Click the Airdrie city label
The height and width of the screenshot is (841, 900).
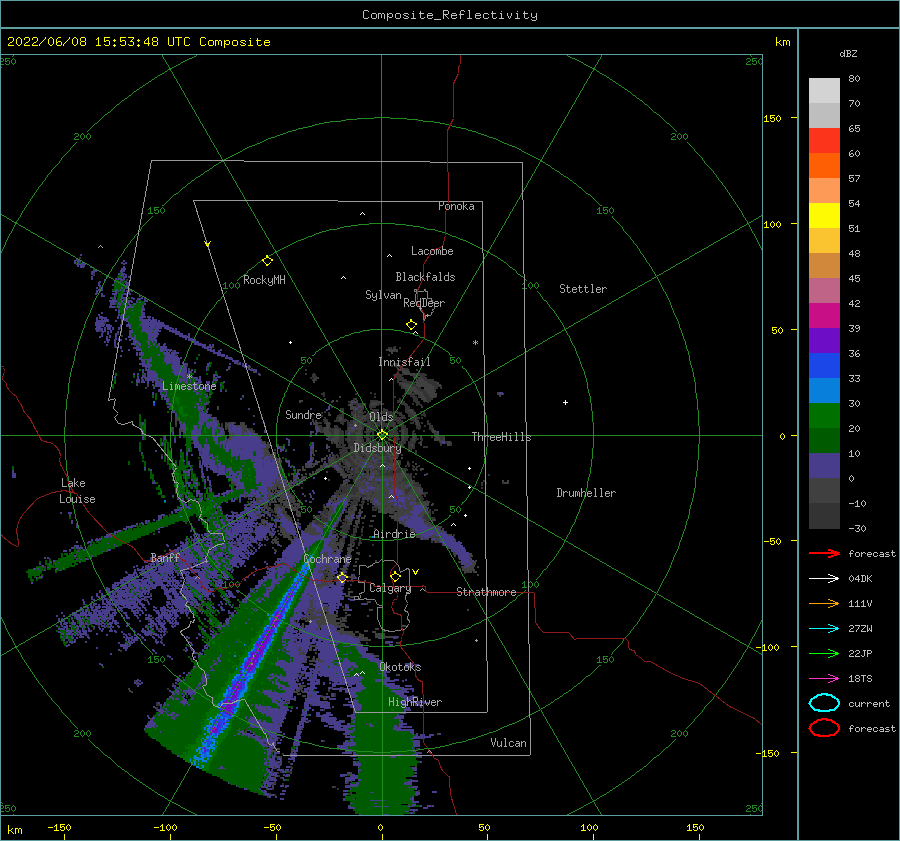(394, 534)
